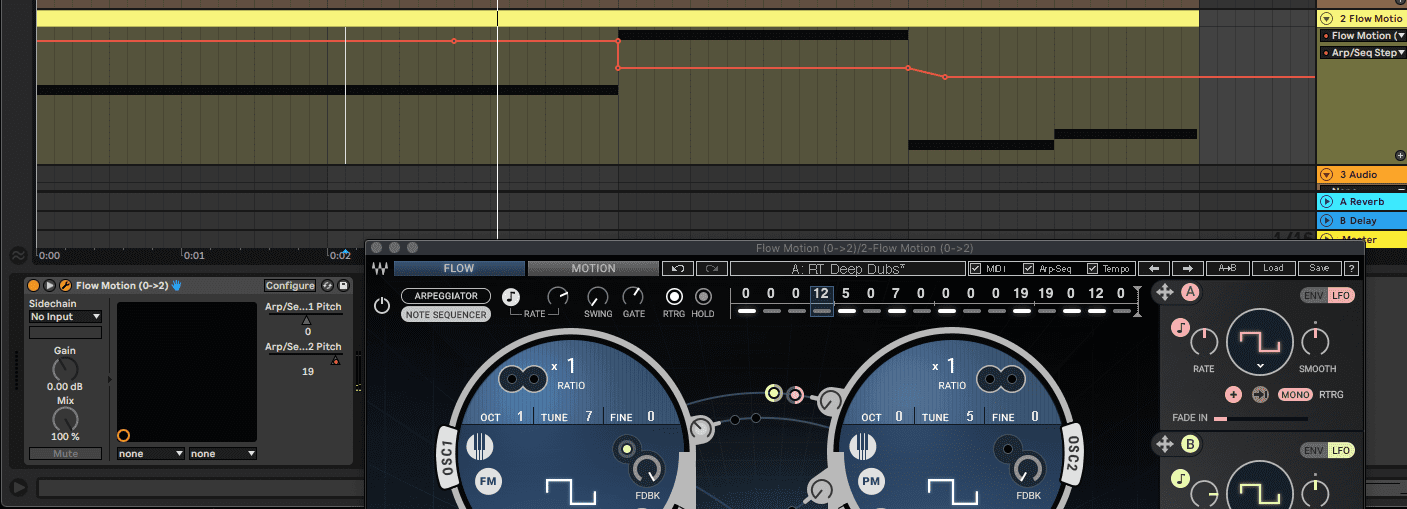Toggle the RTRG retrigger button
The height and width of the screenshot is (509, 1407).
(x=674, y=297)
